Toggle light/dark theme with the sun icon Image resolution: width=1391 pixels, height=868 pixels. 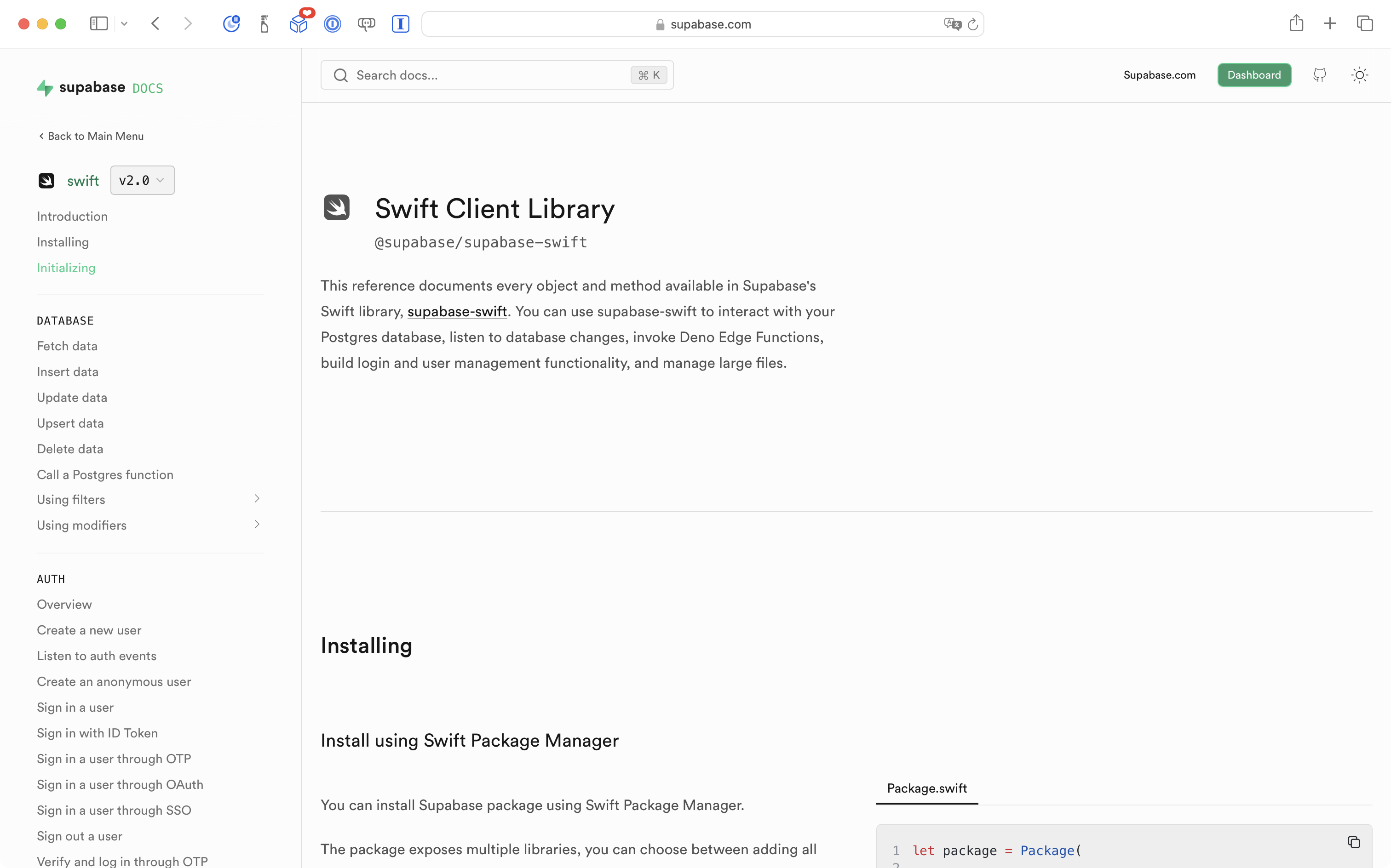pyautogui.click(x=1359, y=74)
